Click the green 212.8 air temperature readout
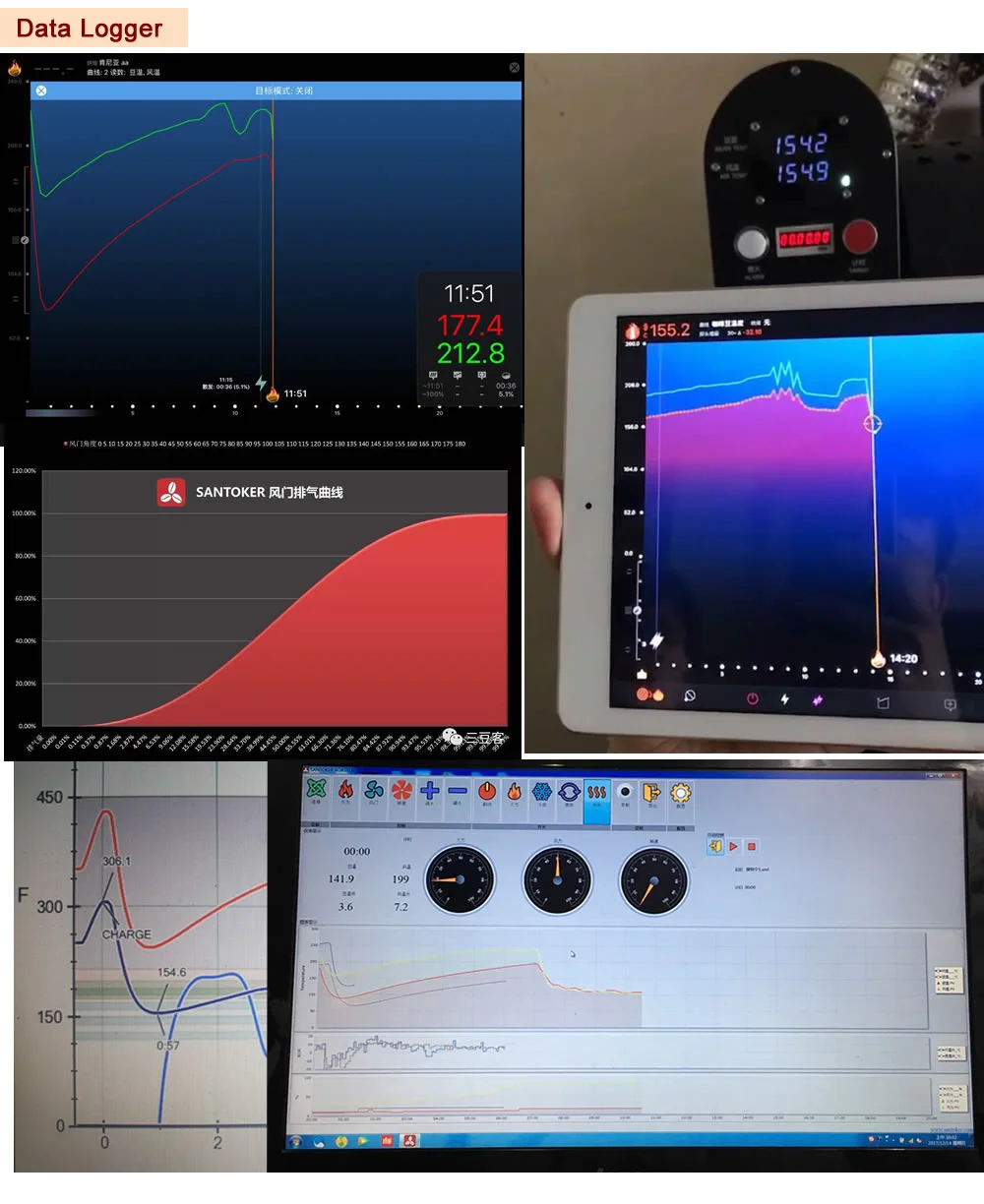This screenshot has height=1204, width=984. click(x=470, y=352)
